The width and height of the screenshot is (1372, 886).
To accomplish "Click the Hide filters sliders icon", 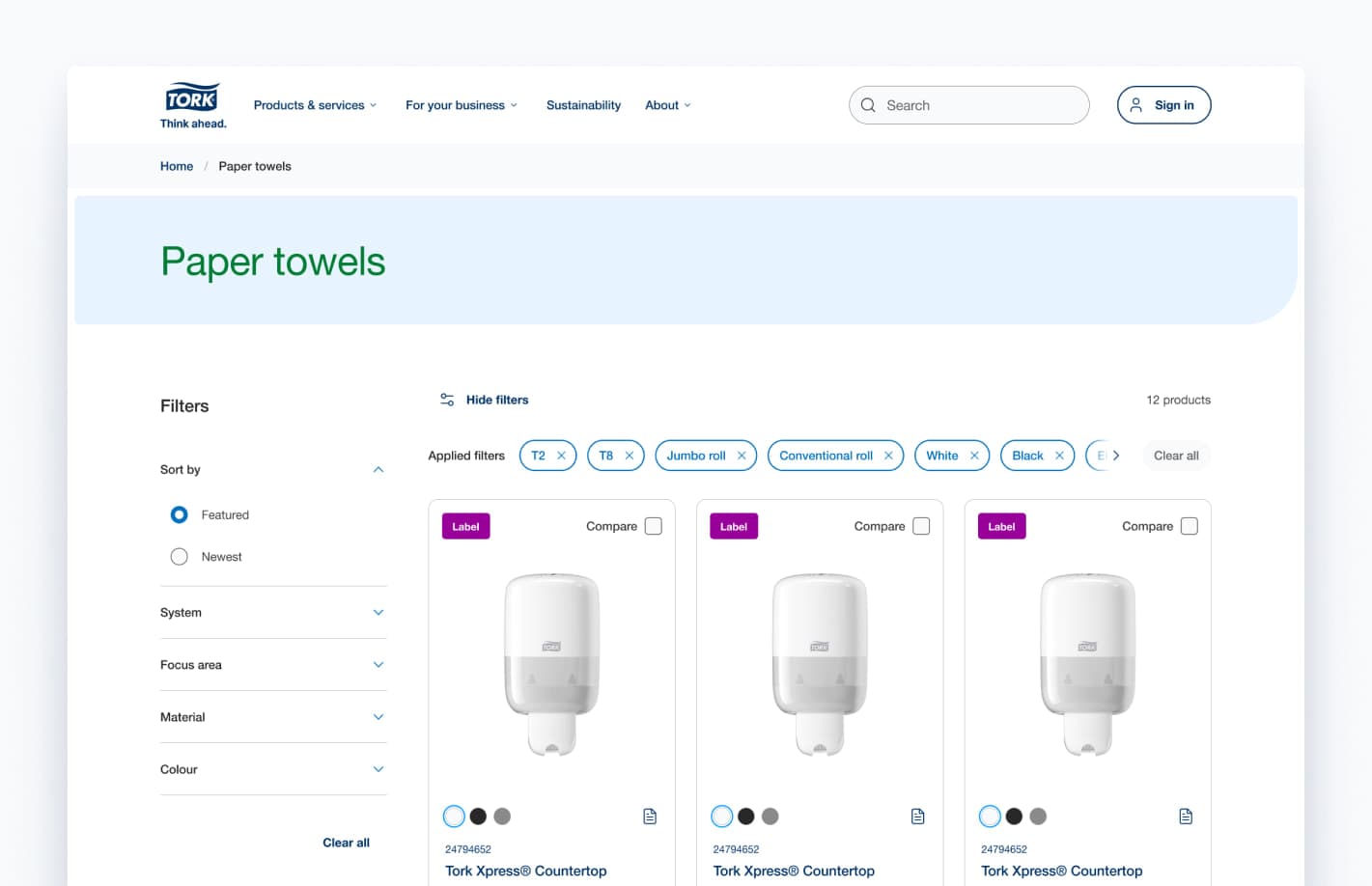I will point(447,400).
